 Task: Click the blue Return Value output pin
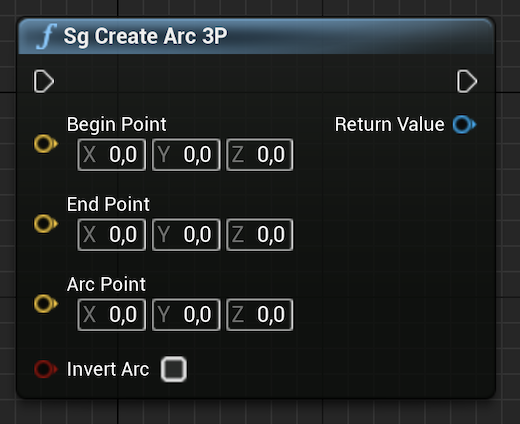[x=465, y=124]
